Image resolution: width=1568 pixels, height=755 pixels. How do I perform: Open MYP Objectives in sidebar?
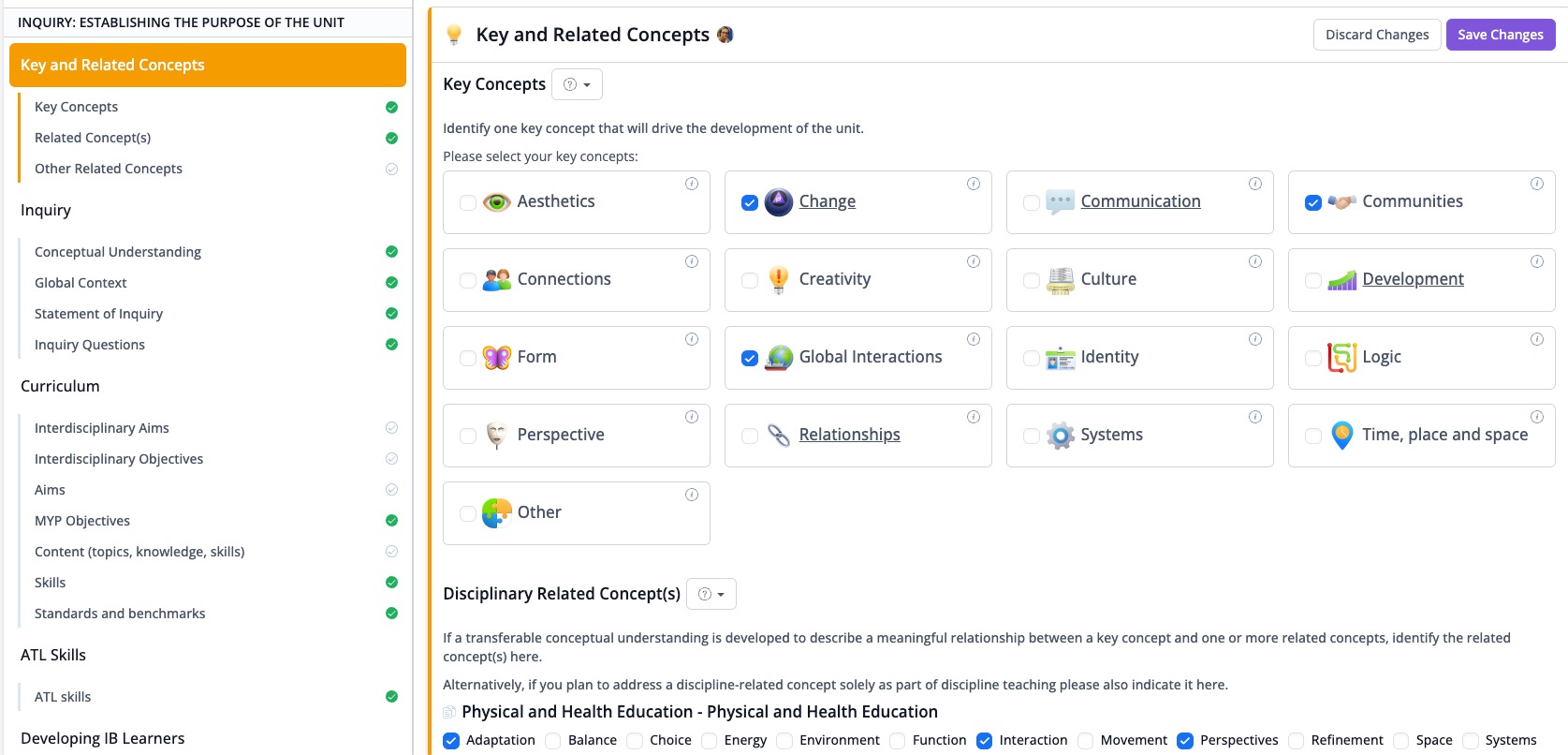82,521
